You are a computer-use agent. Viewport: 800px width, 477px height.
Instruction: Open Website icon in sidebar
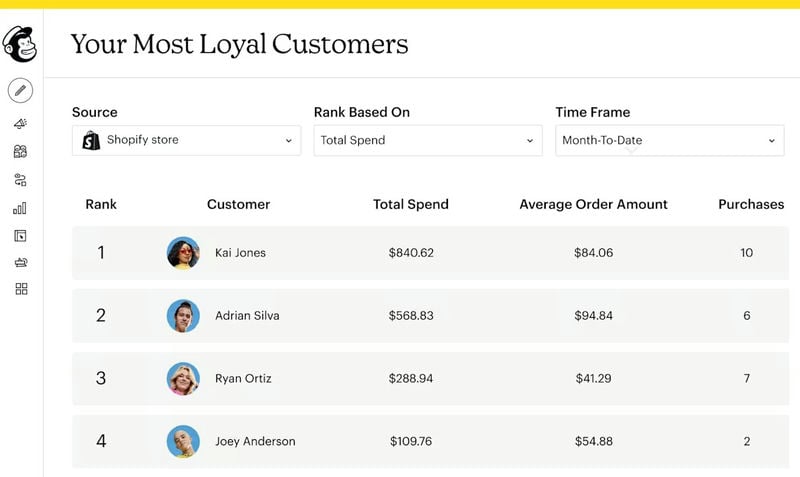[x=20, y=236]
